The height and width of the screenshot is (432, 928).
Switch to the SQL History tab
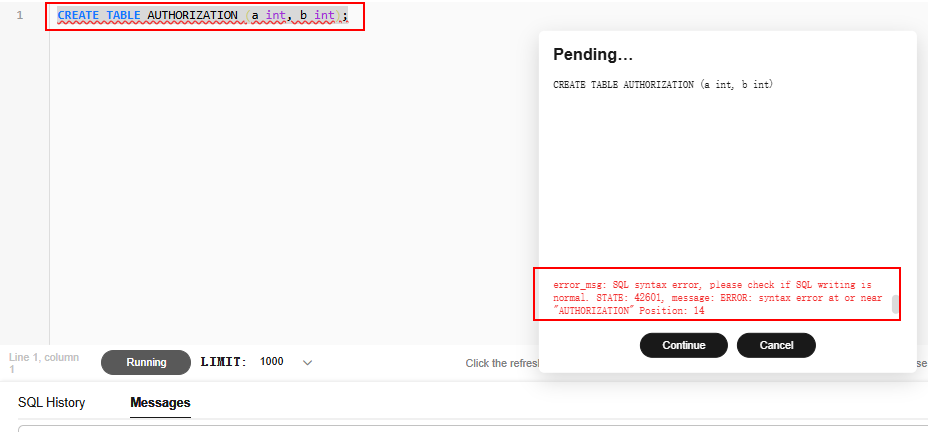point(51,403)
